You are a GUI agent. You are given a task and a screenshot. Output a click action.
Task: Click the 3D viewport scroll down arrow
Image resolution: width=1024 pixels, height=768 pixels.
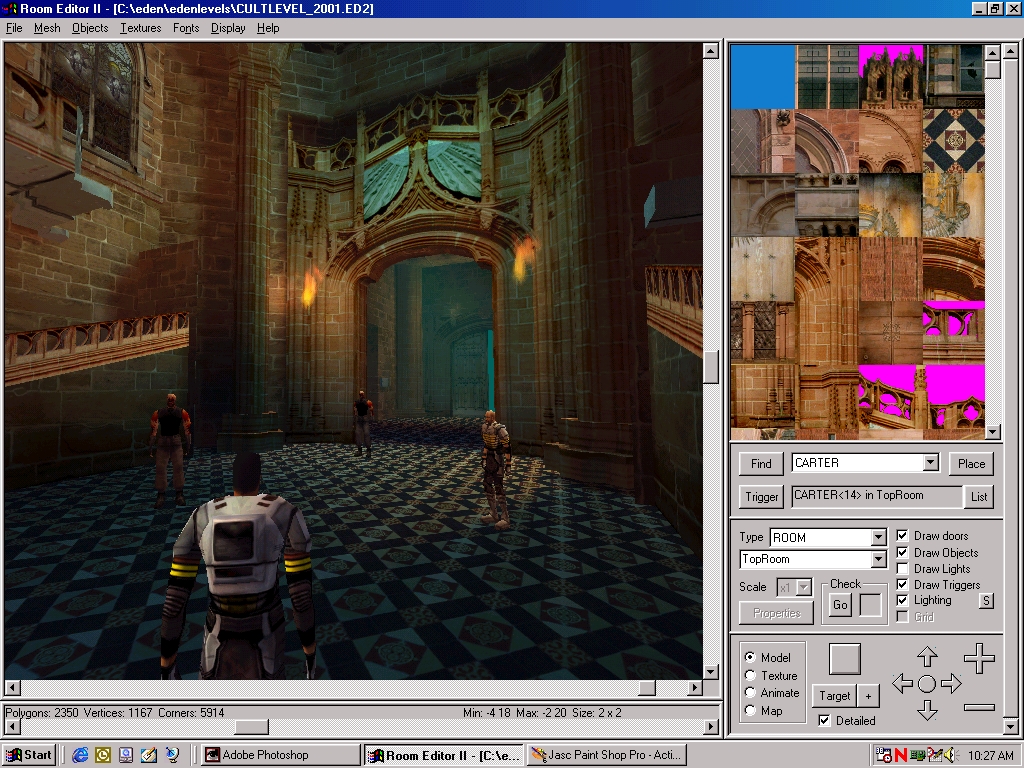pos(711,672)
